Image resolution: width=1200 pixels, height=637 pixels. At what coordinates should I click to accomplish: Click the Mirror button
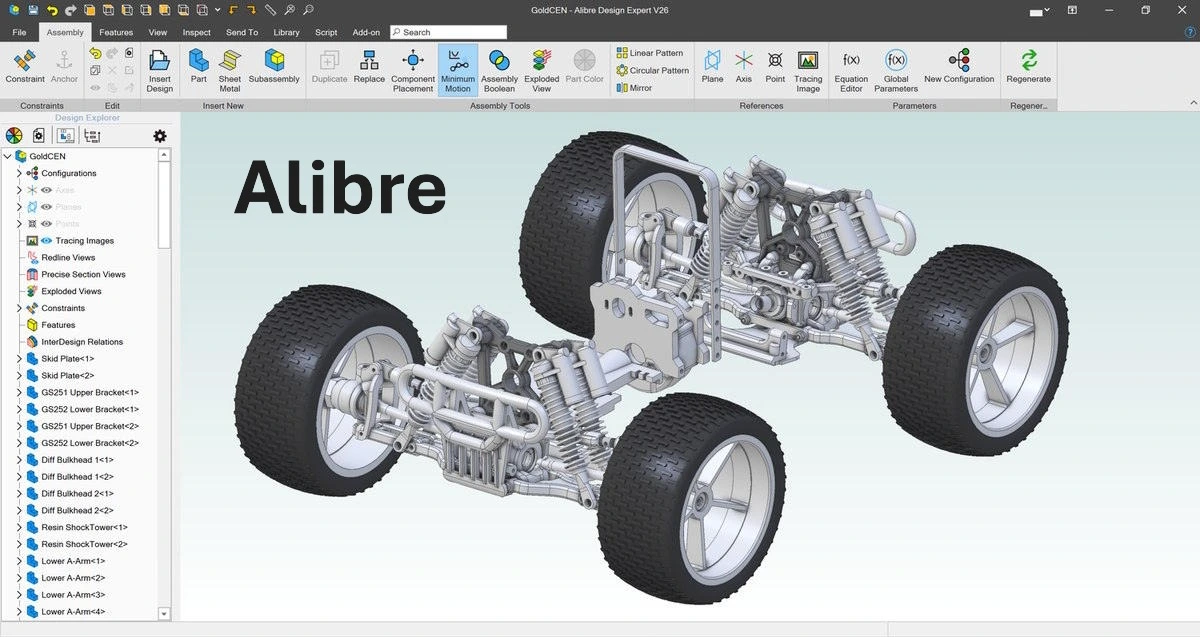634,88
